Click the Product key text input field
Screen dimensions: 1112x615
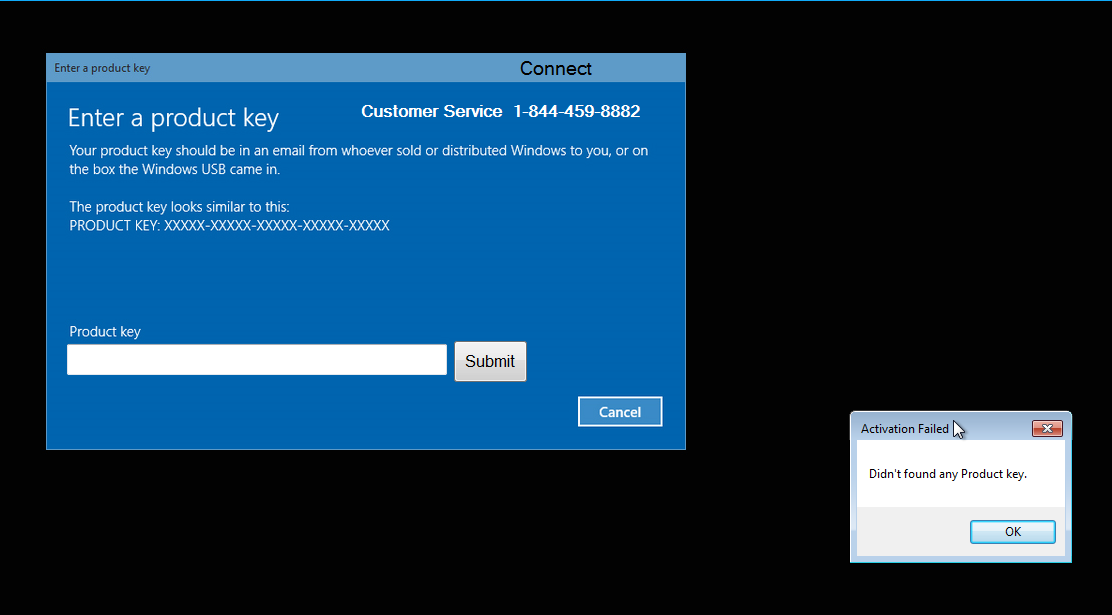(x=256, y=360)
